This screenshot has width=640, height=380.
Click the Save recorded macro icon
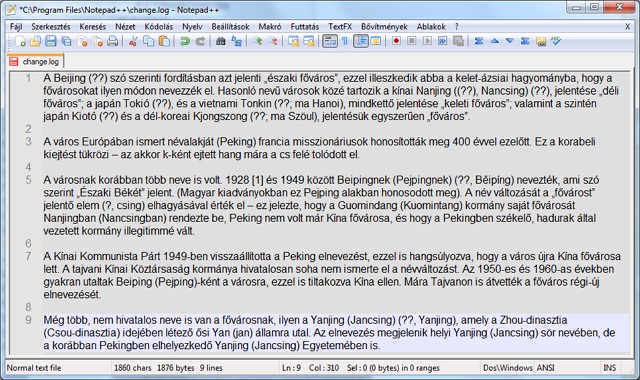click(x=458, y=41)
